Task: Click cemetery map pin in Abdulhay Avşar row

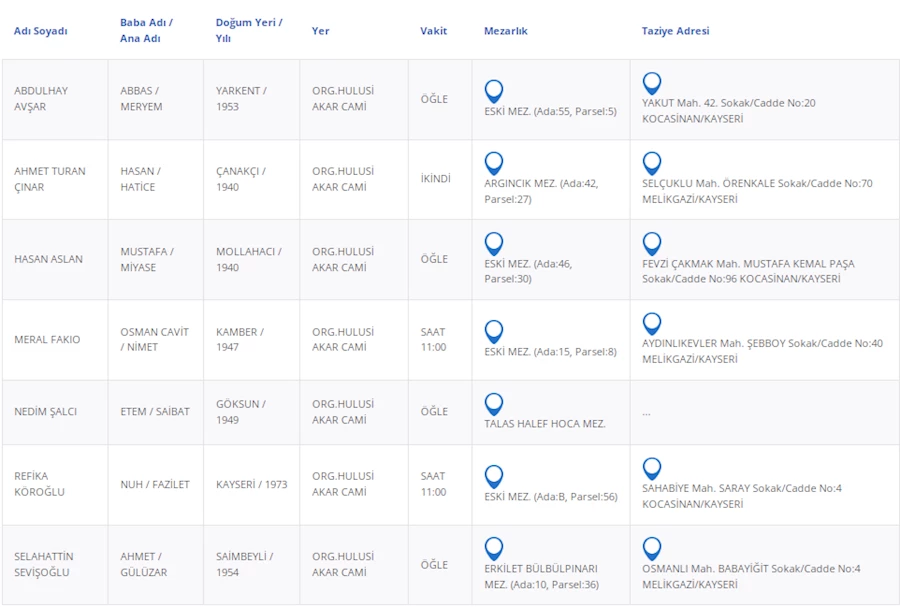Action: (493, 91)
